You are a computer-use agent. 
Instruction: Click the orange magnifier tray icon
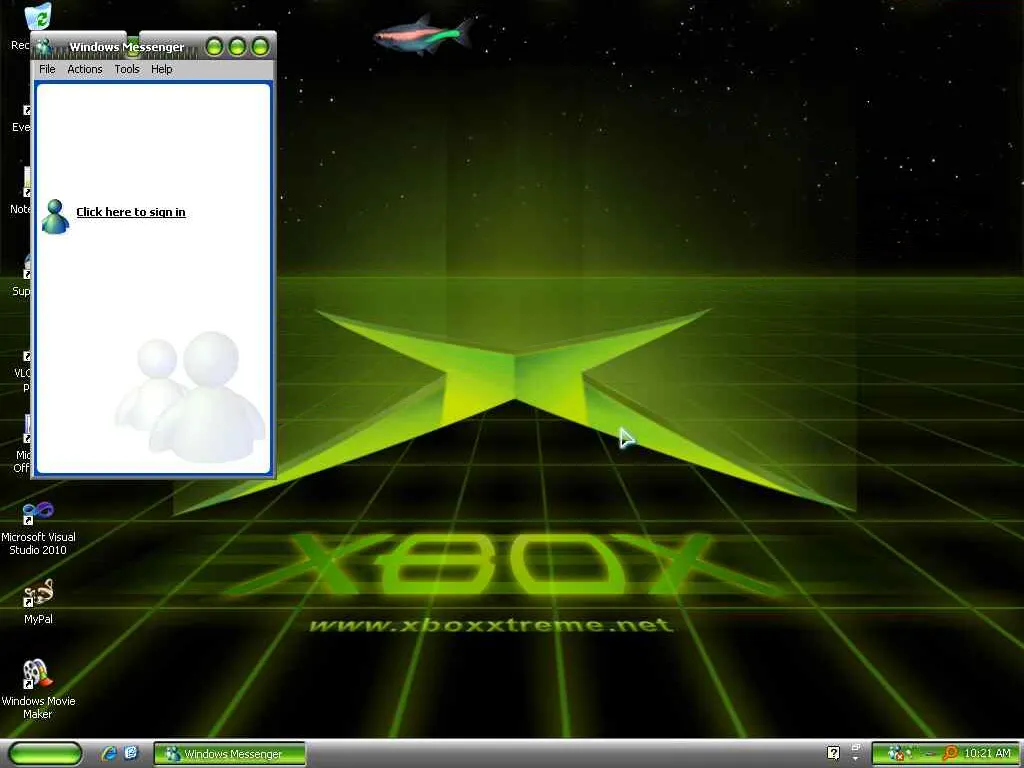click(x=950, y=754)
